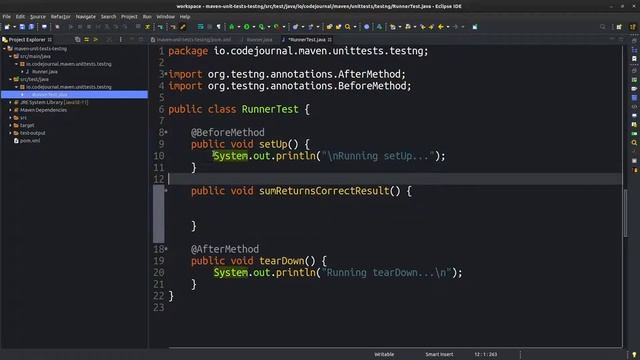
Task: Click the Open Task toolbar icon
Action: (x=338, y=27)
